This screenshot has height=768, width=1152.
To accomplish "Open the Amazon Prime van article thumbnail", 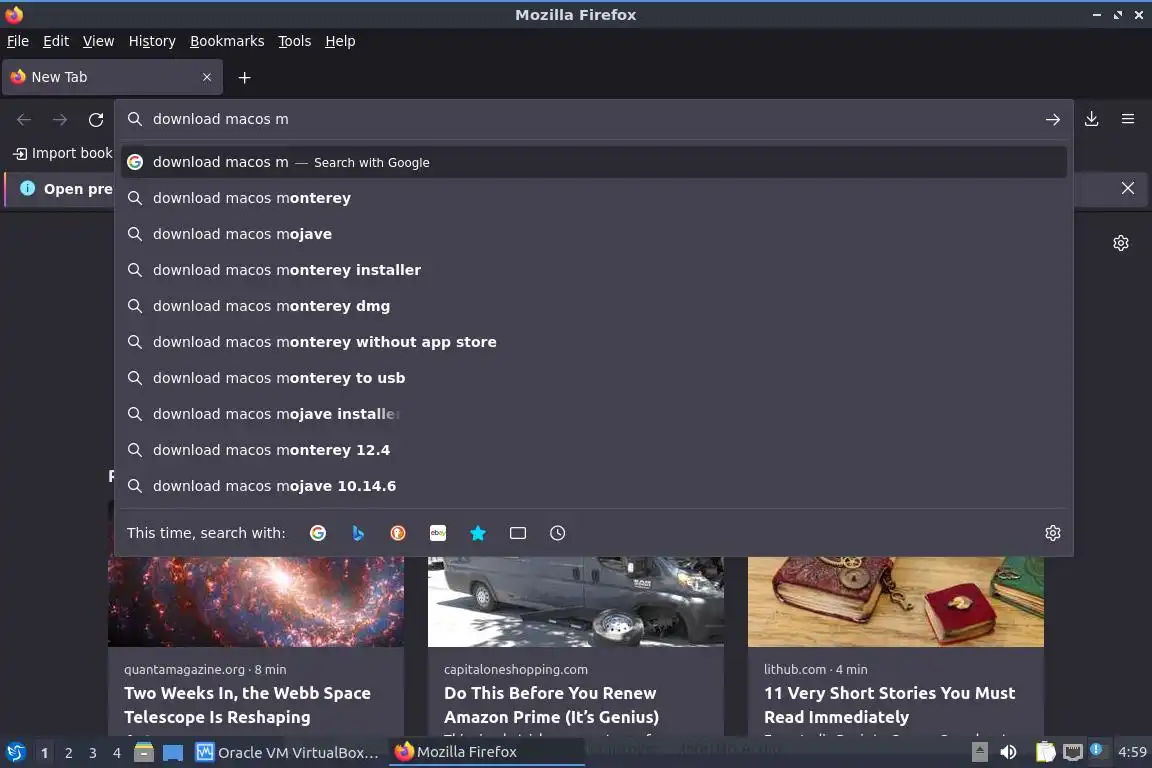I will pyautogui.click(x=576, y=601).
